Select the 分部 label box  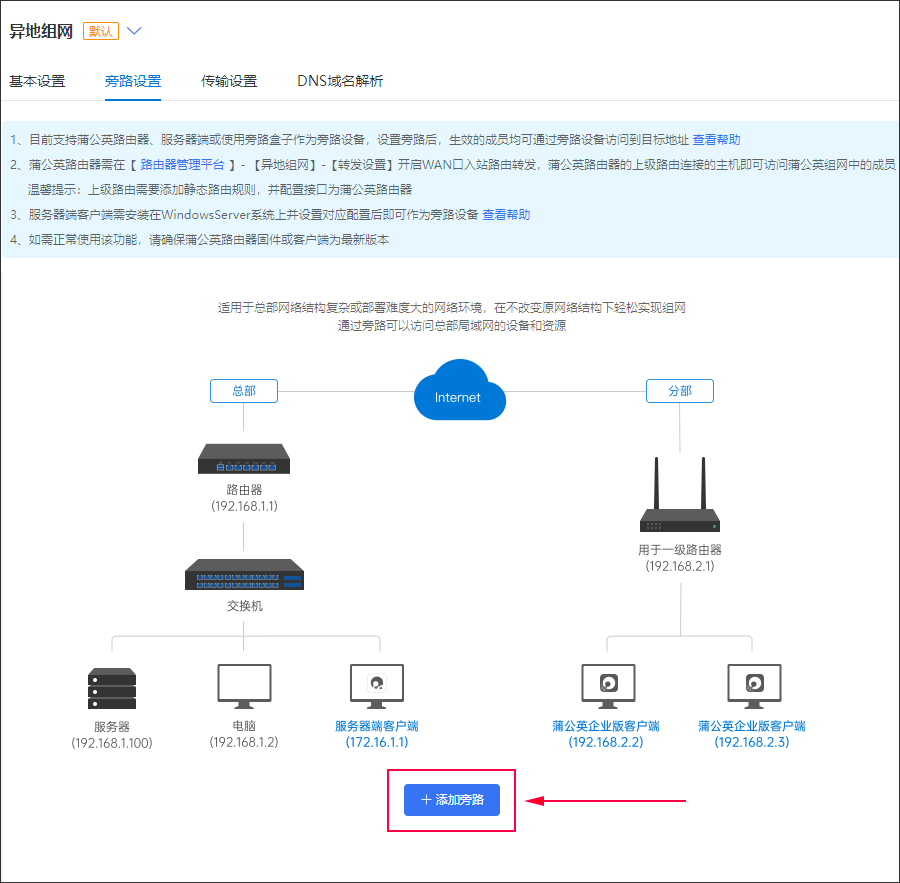pos(680,391)
